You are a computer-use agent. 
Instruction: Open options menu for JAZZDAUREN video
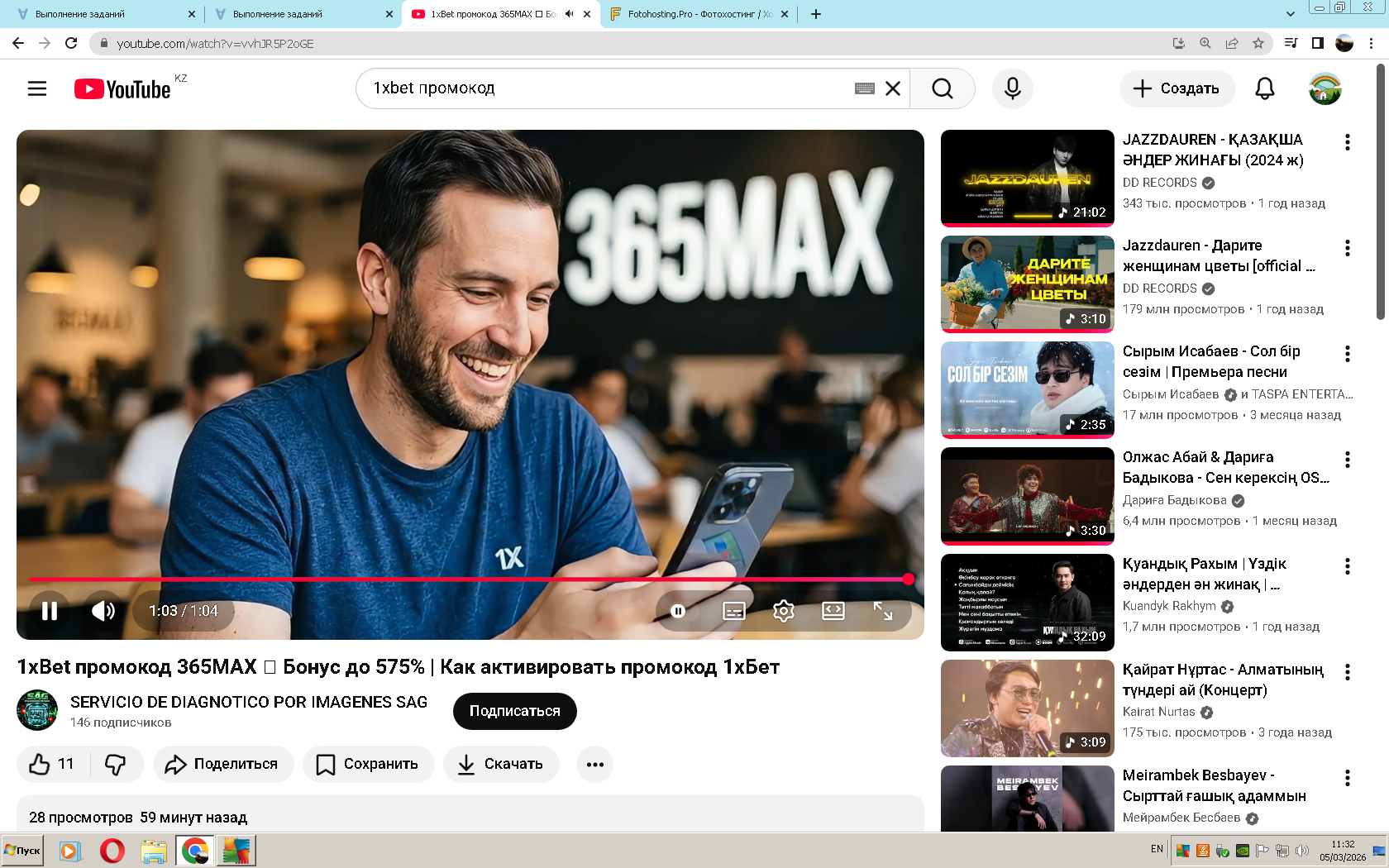pos(1347,142)
